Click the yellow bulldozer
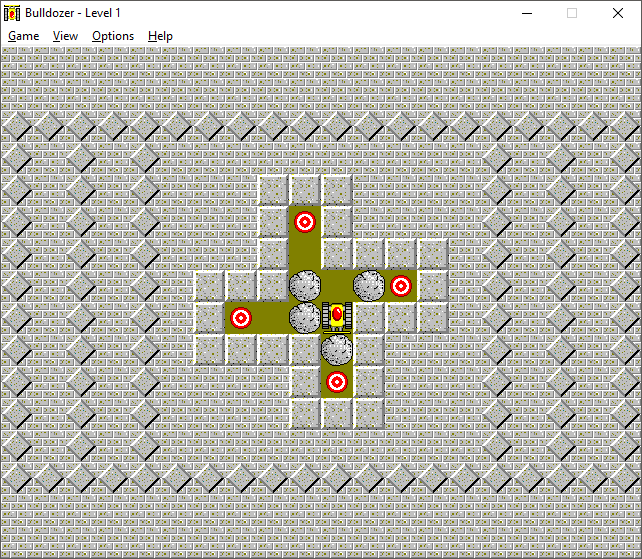Screen dimensions: 642x559 point(337,317)
